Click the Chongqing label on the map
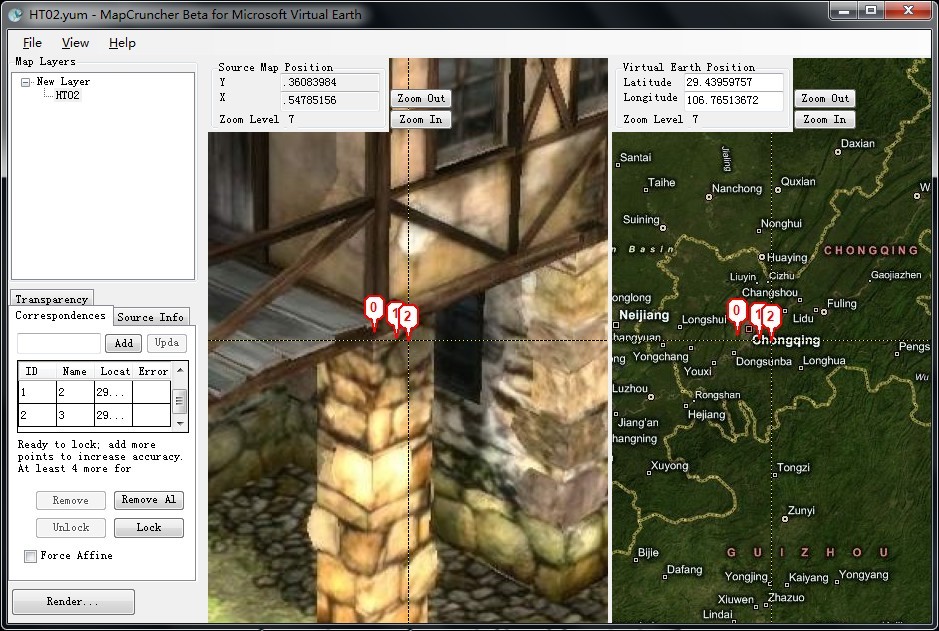This screenshot has width=939, height=631. point(786,340)
